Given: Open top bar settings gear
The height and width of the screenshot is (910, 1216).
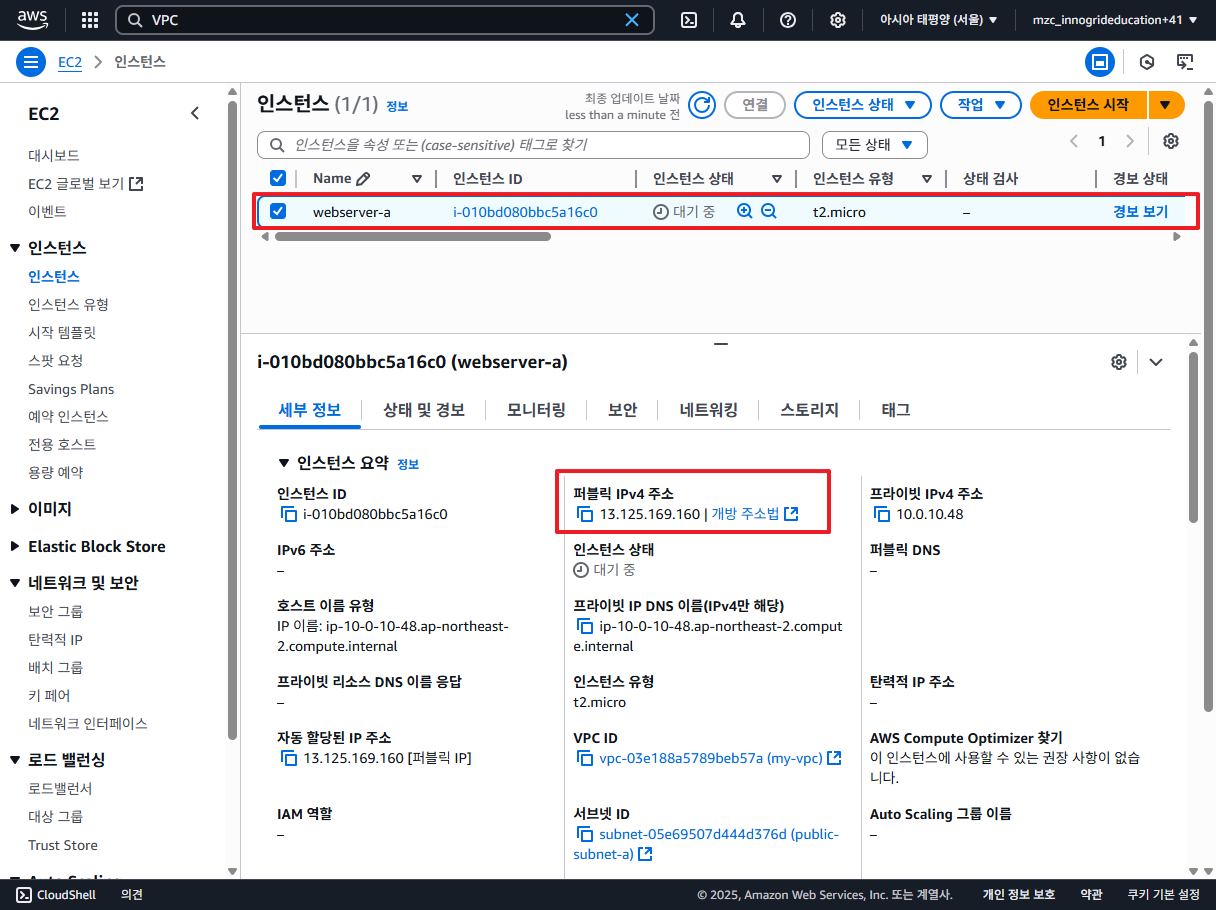Looking at the screenshot, I should 838,20.
